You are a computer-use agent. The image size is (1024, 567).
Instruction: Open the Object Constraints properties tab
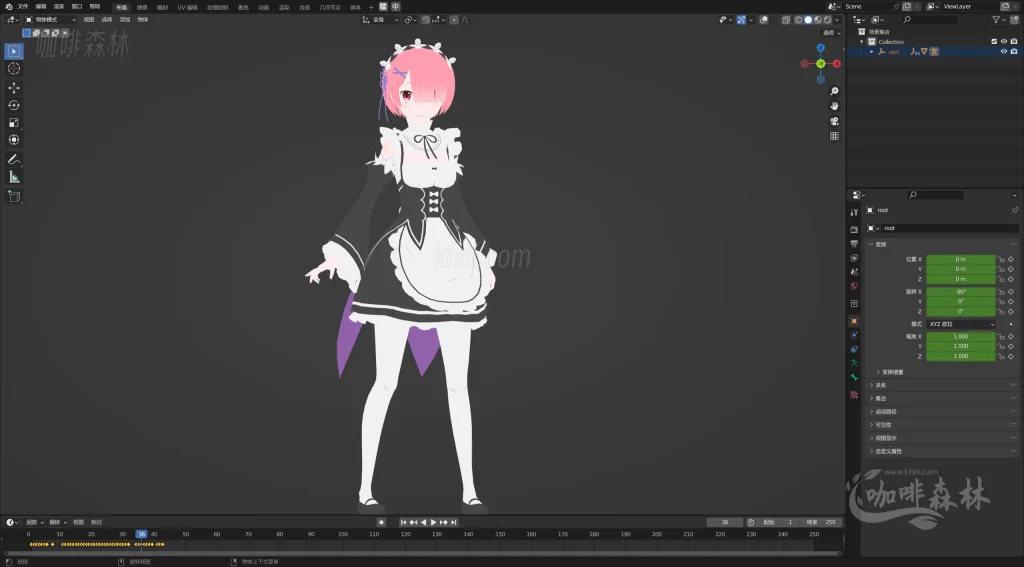pos(854,349)
